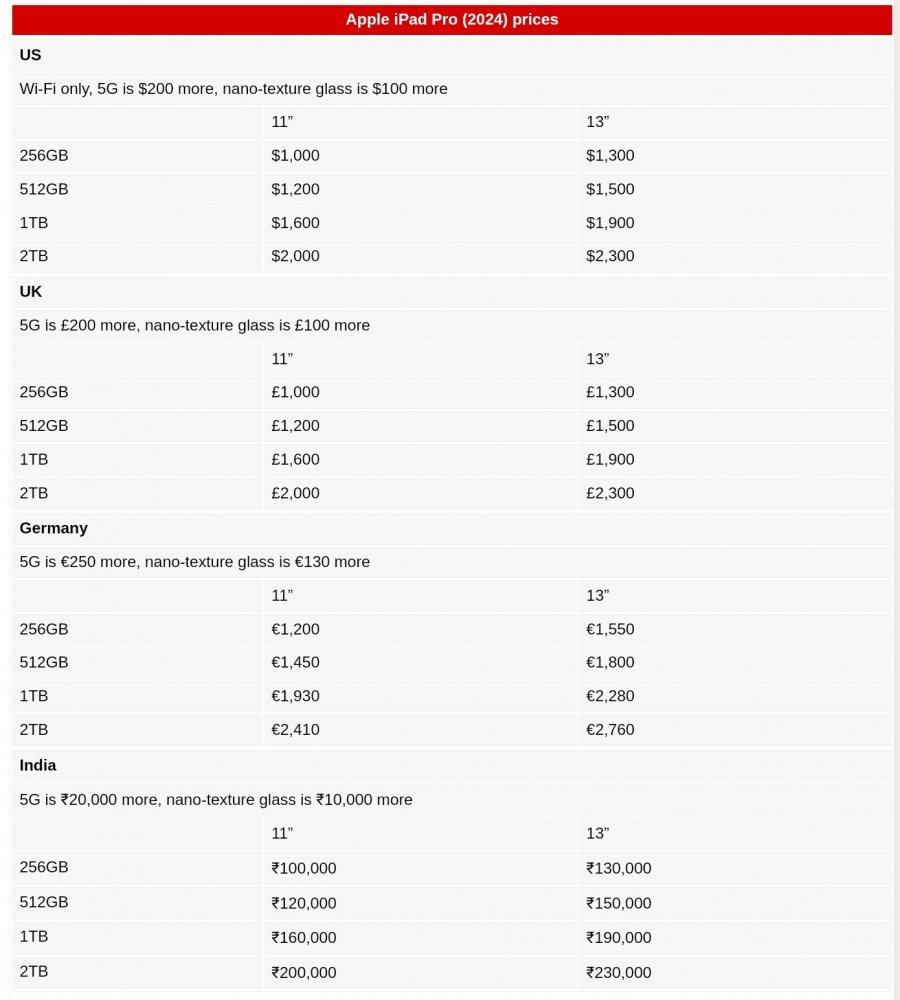Click the ₹150,000 price cell
Screen dimensions: 900x1000
point(619,903)
